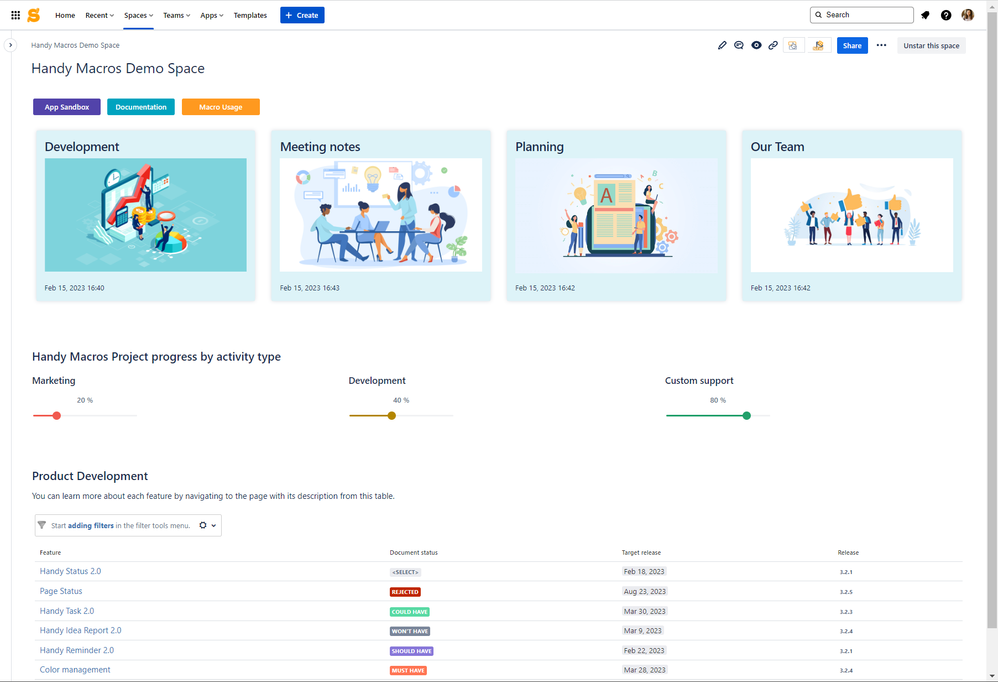
Task: Click the Custom support 80% slider handle
Action: click(747, 415)
